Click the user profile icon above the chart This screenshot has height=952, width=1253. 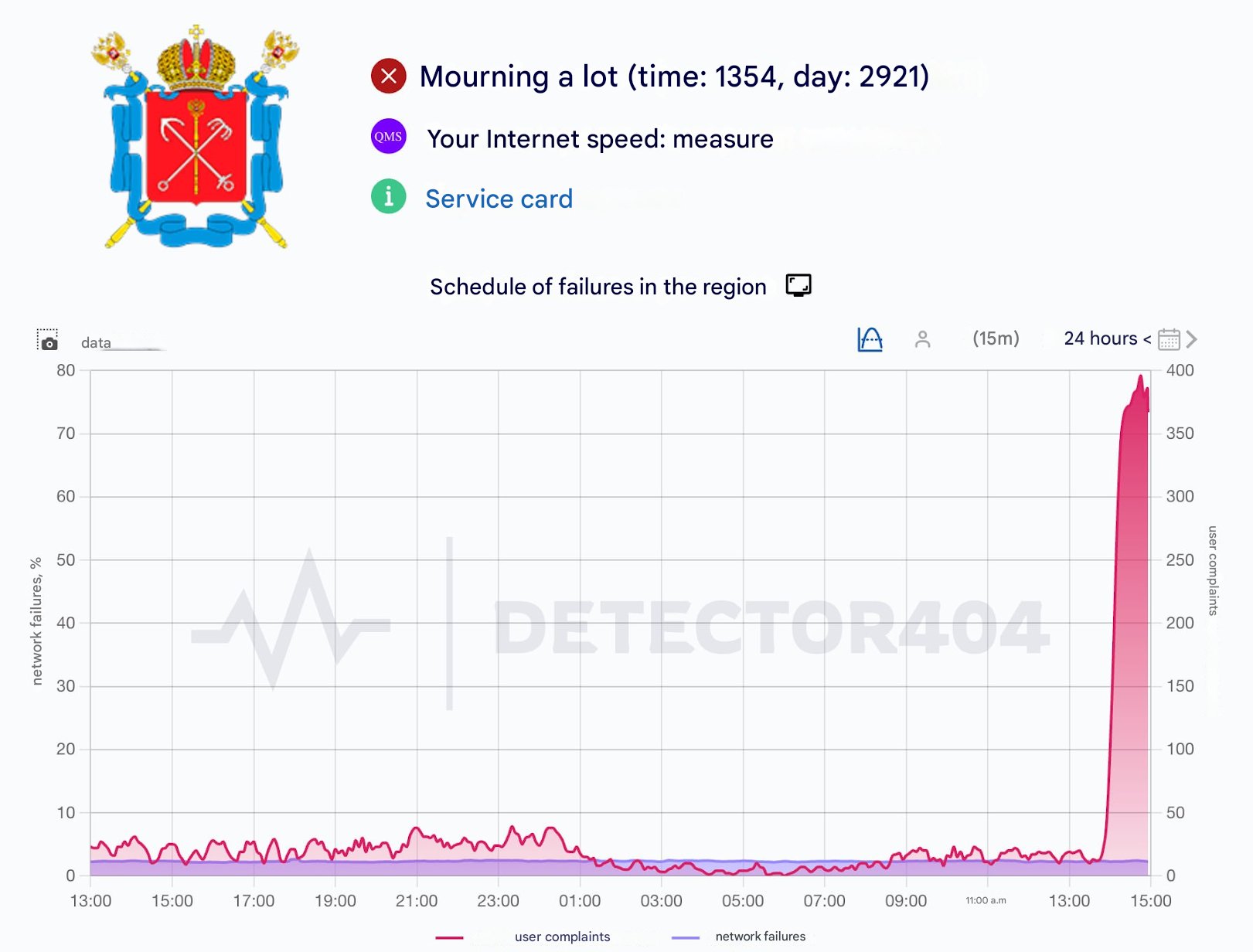point(922,339)
